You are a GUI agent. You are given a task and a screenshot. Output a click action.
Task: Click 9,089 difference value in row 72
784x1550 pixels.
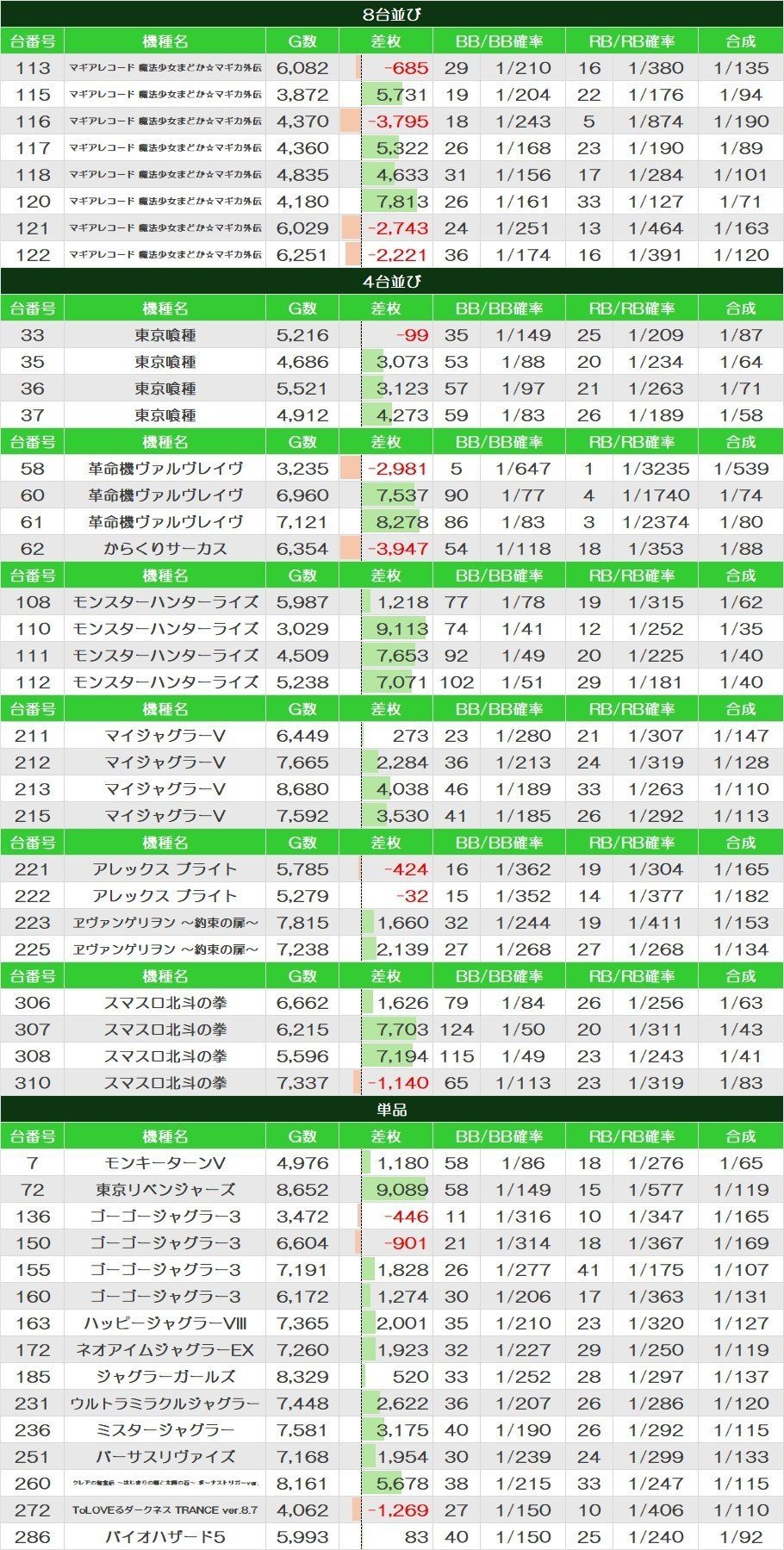click(x=402, y=1190)
